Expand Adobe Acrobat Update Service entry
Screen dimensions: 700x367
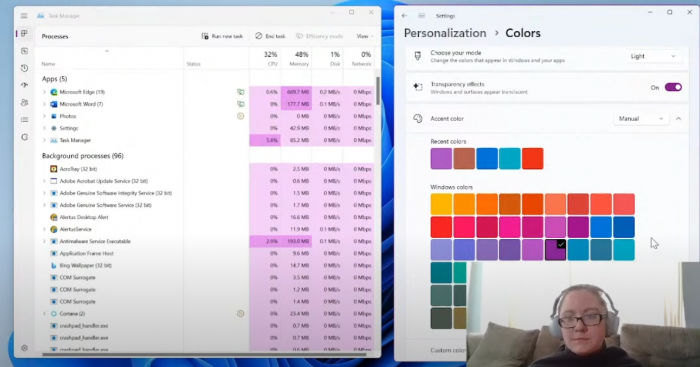click(44, 181)
